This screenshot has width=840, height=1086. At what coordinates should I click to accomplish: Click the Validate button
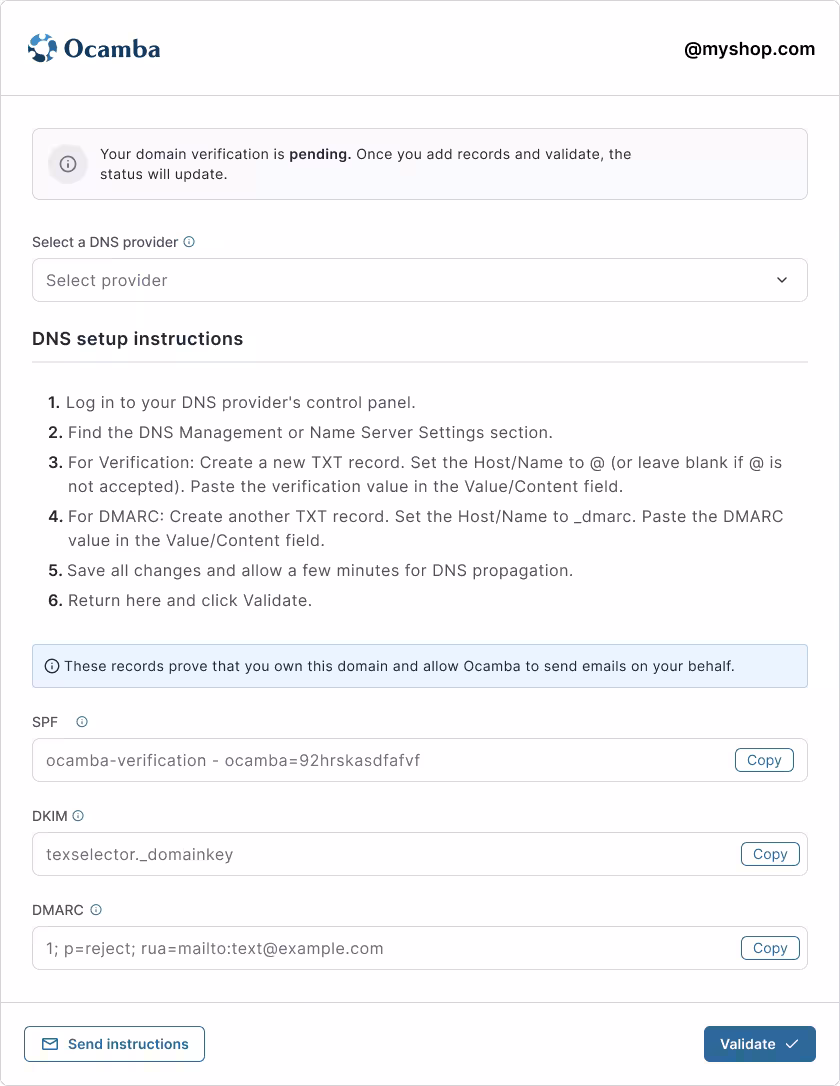click(x=760, y=1043)
